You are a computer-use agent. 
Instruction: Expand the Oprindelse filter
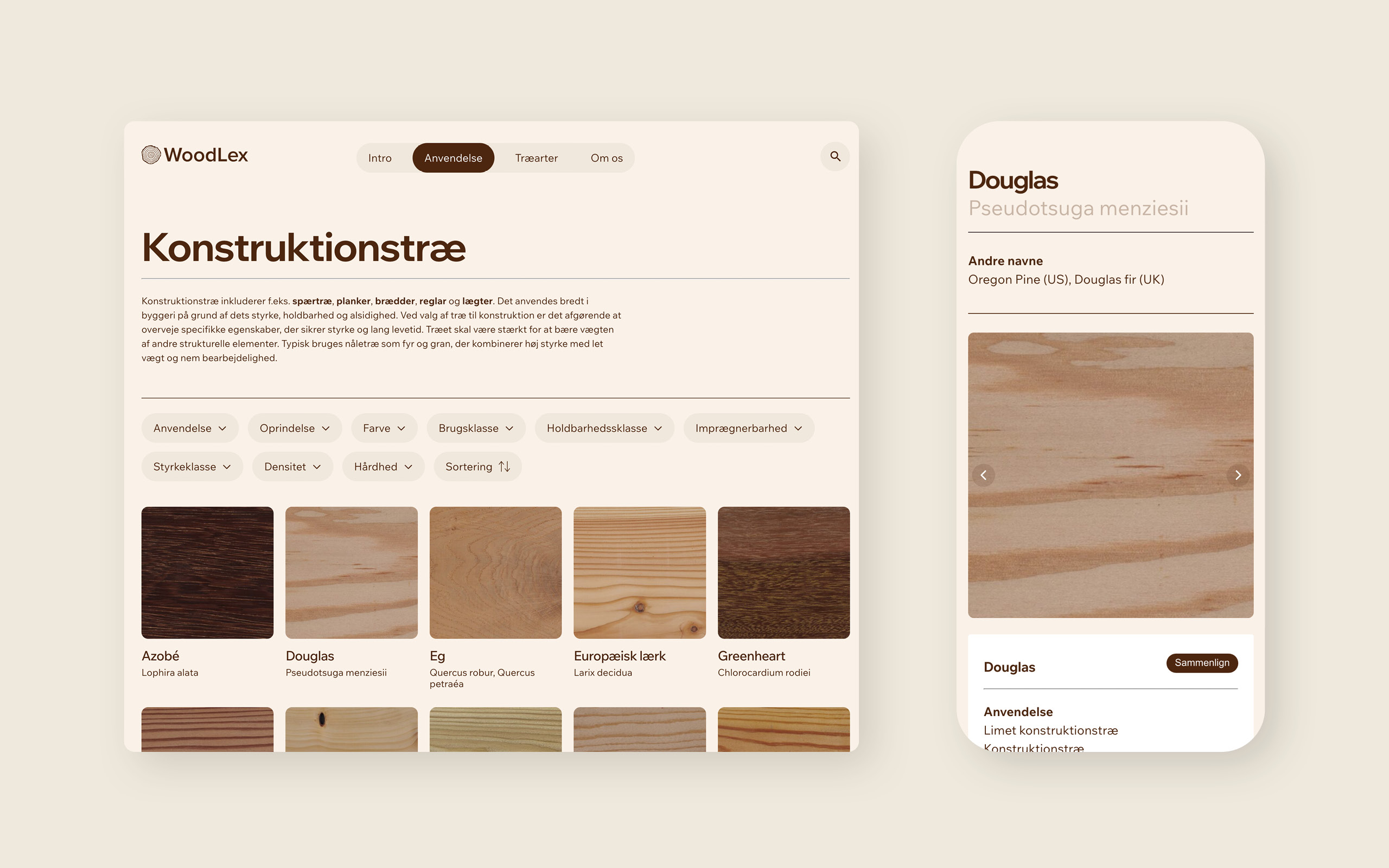(x=295, y=428)
